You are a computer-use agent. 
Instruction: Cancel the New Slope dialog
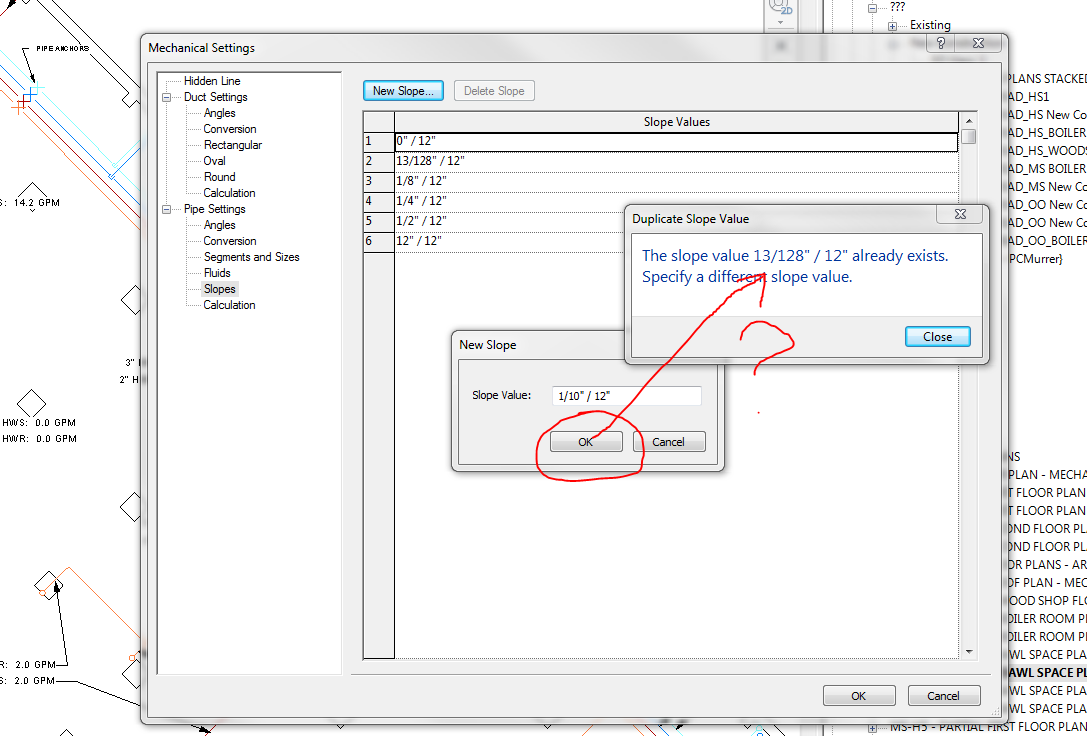(668, 441)
